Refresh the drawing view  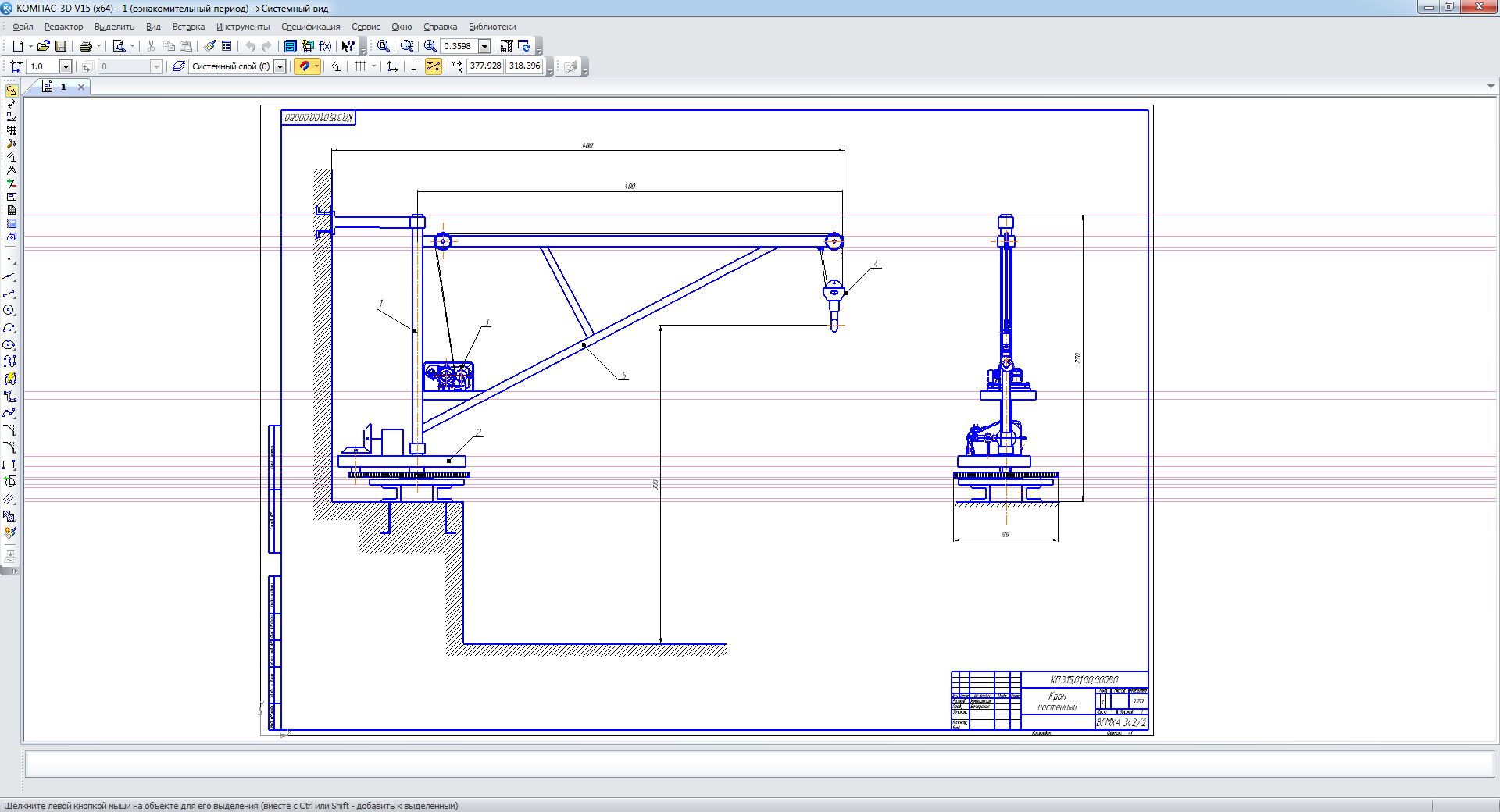523,46
